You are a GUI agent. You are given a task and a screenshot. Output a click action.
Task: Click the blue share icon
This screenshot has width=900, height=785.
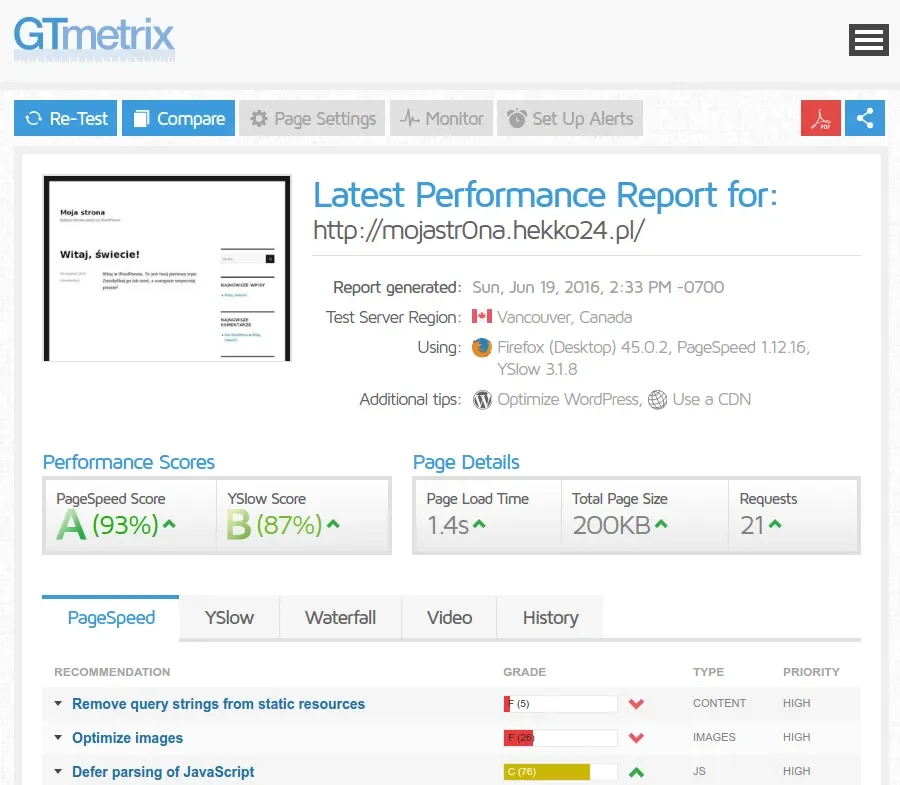[x=865, y=118]
